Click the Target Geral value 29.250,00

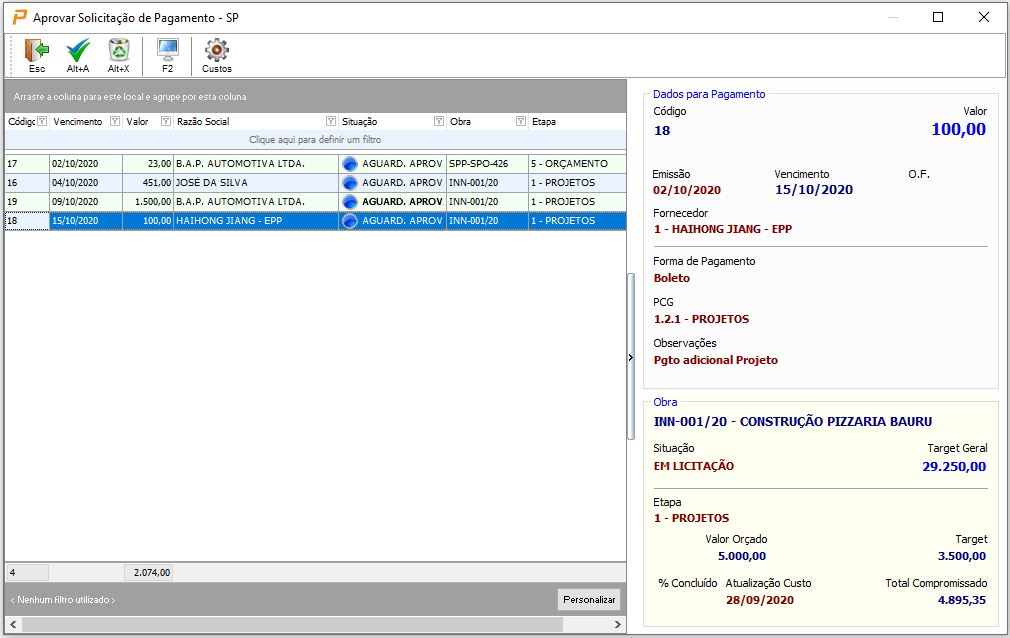click(954, 467)
